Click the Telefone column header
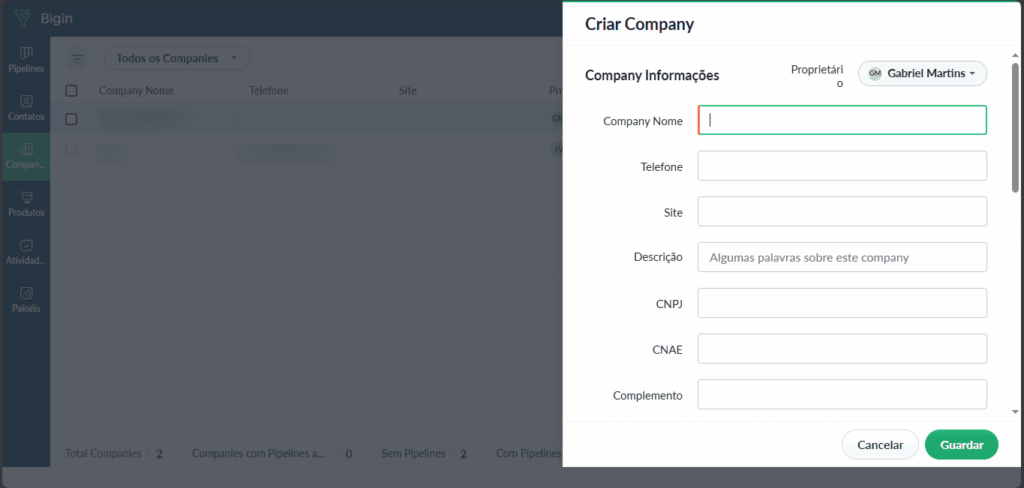The width and height of the screenshot is (1024, 488). 269,91
